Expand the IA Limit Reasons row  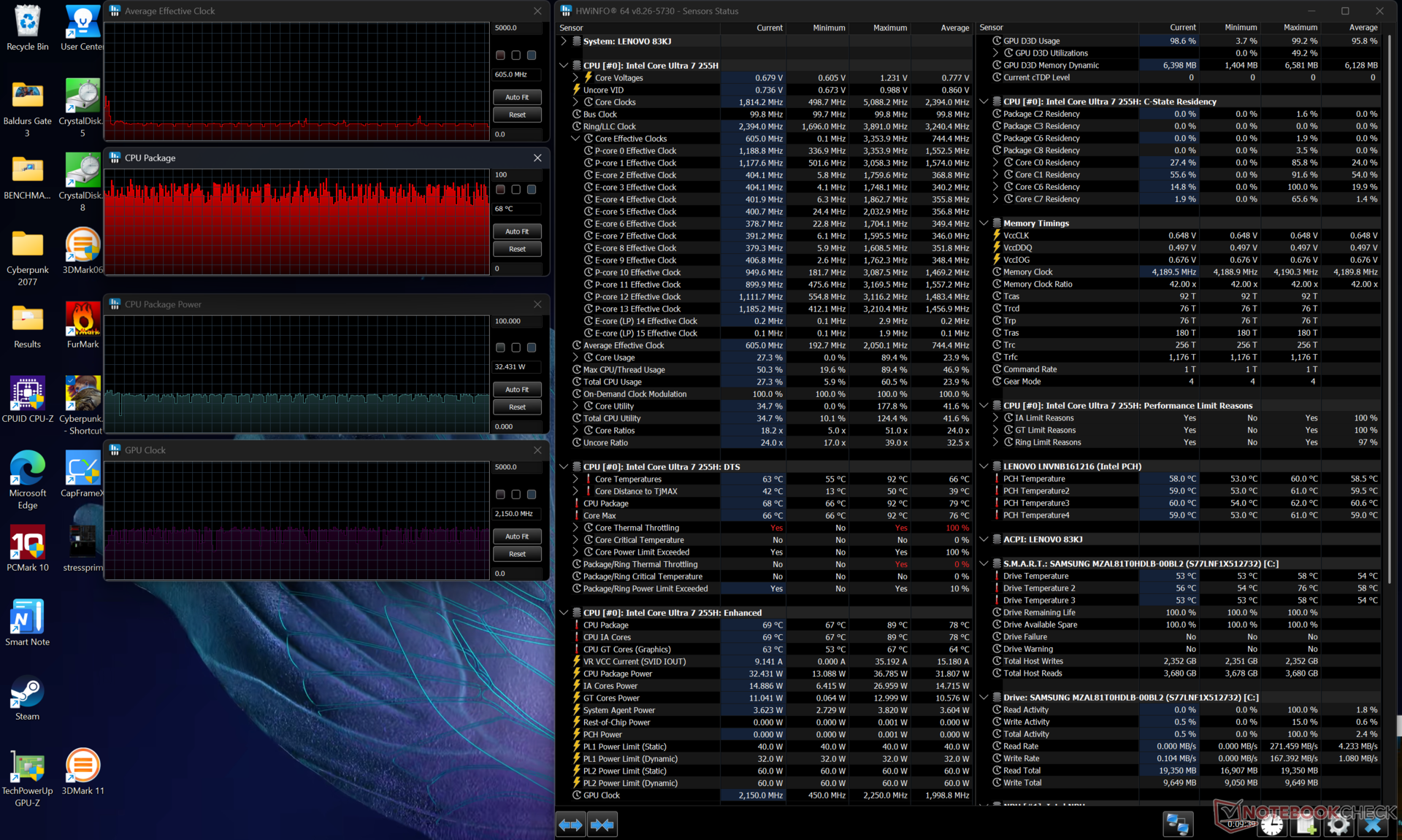coord(995,418)
